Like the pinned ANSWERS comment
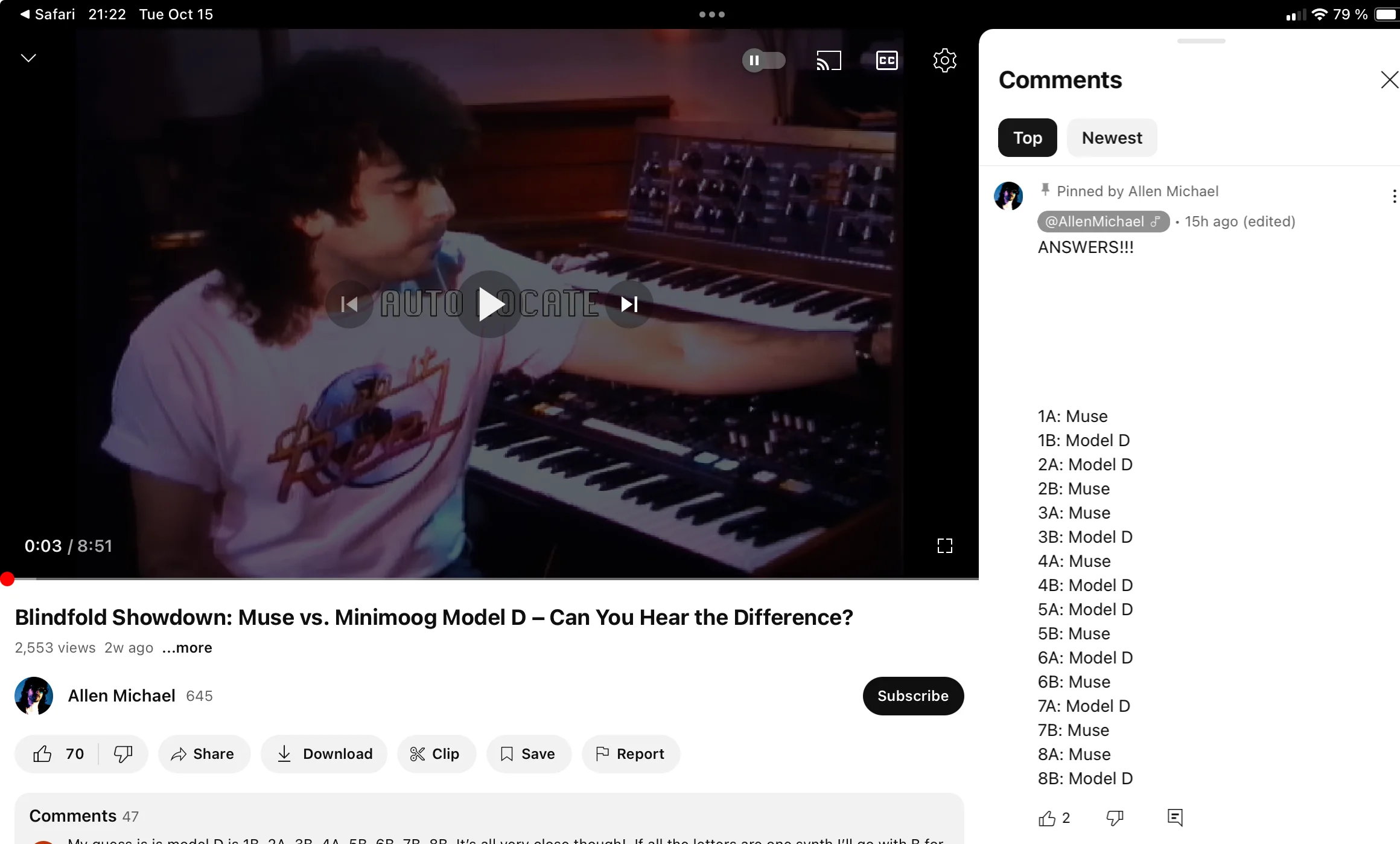 point(1047,818)
